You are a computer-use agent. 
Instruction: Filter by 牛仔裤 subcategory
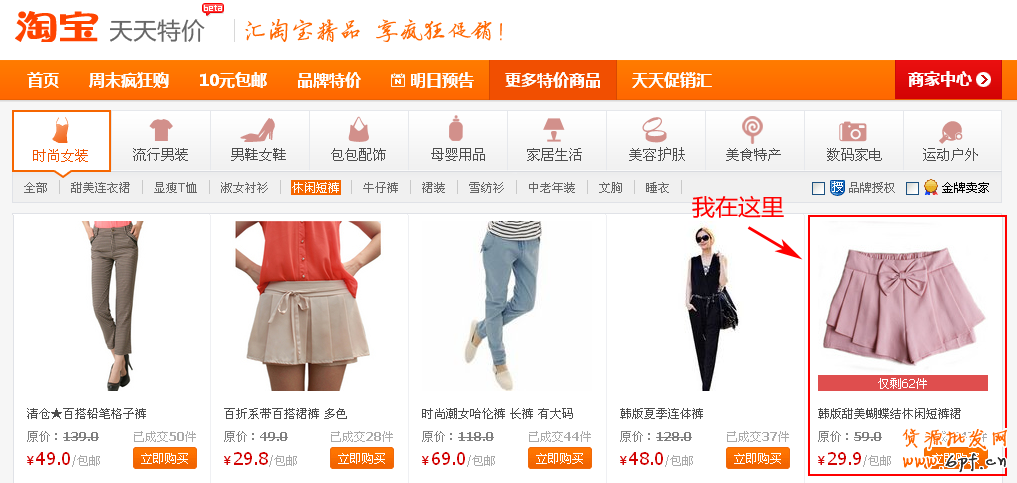click(x=380, y=188)
